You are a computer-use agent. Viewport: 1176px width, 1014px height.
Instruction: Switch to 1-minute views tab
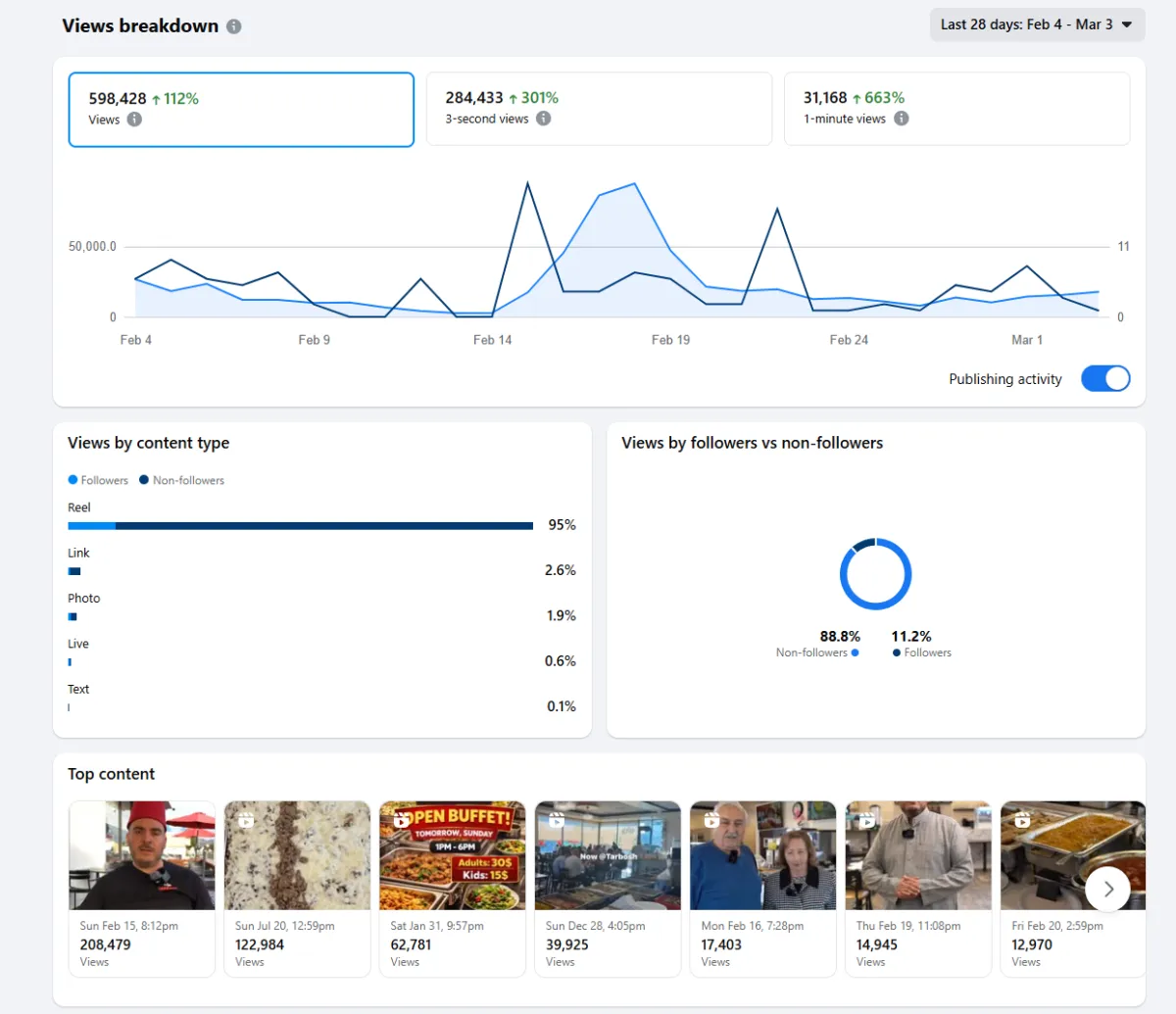point(956,109)
